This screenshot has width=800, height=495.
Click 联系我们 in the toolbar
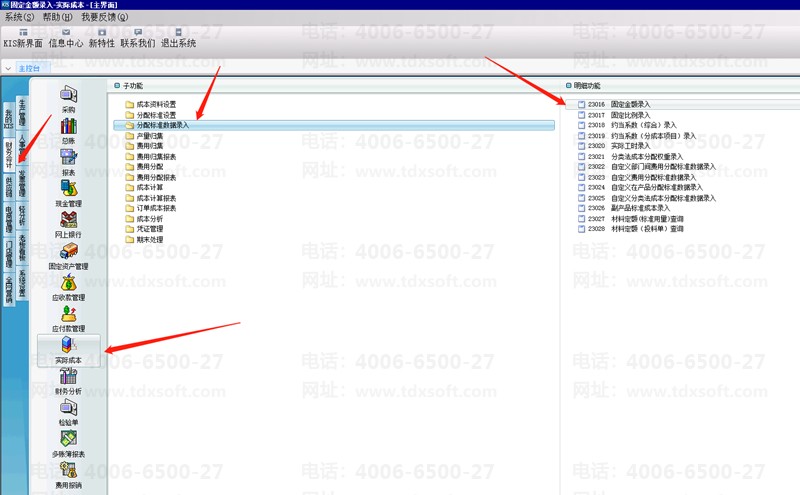pos(138,38)
